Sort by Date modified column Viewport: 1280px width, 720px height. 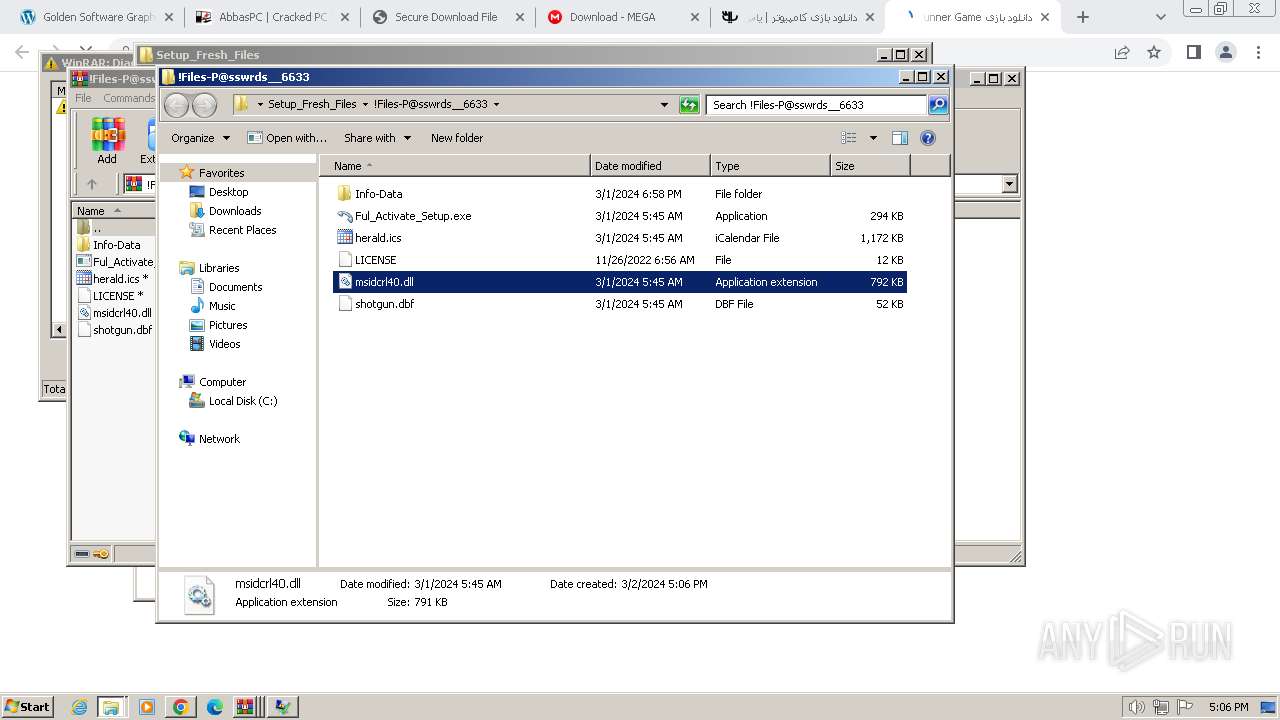650,166
